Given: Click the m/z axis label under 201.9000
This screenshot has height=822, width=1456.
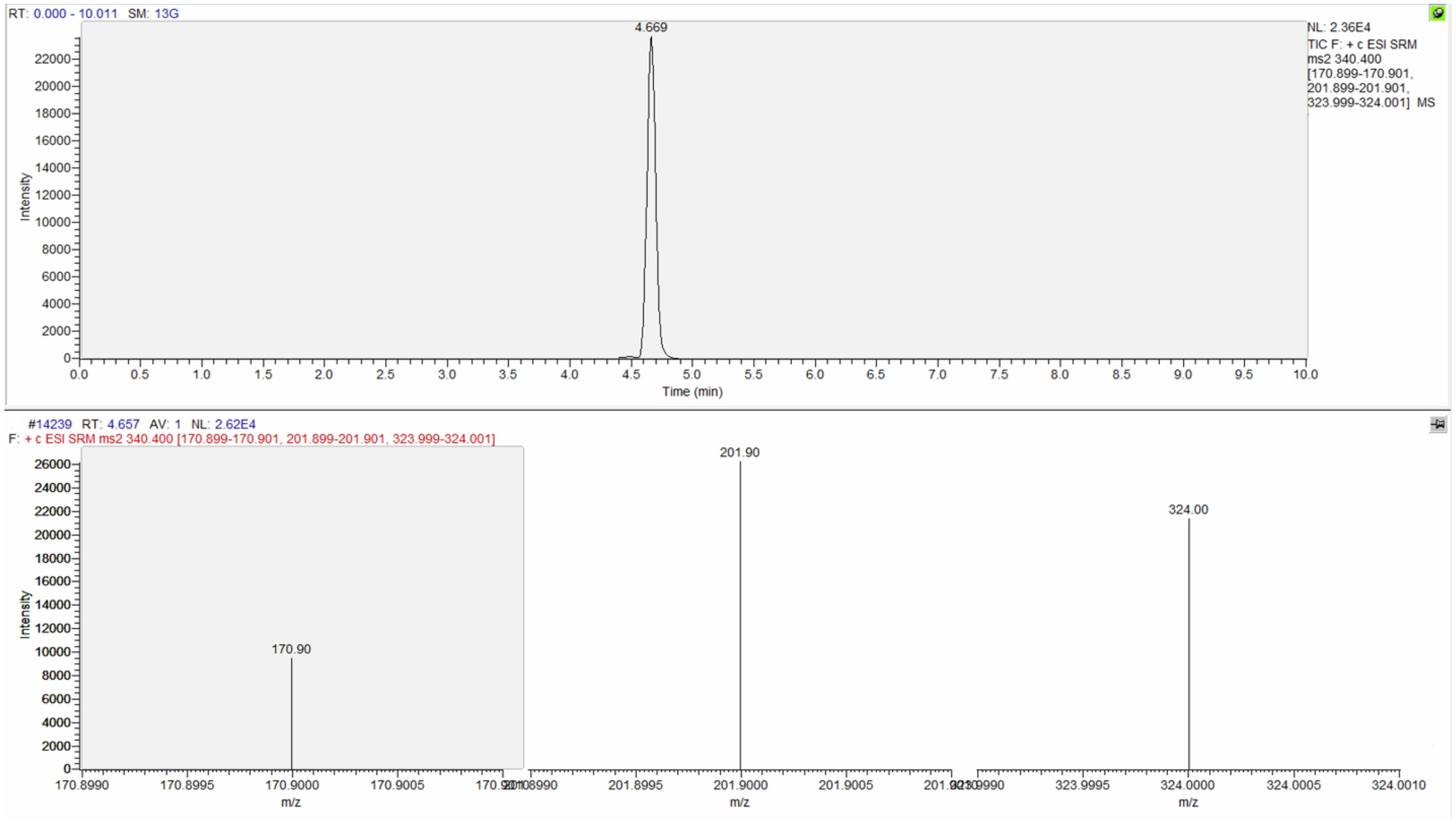Looking at the screenshot, I should 740,802.
